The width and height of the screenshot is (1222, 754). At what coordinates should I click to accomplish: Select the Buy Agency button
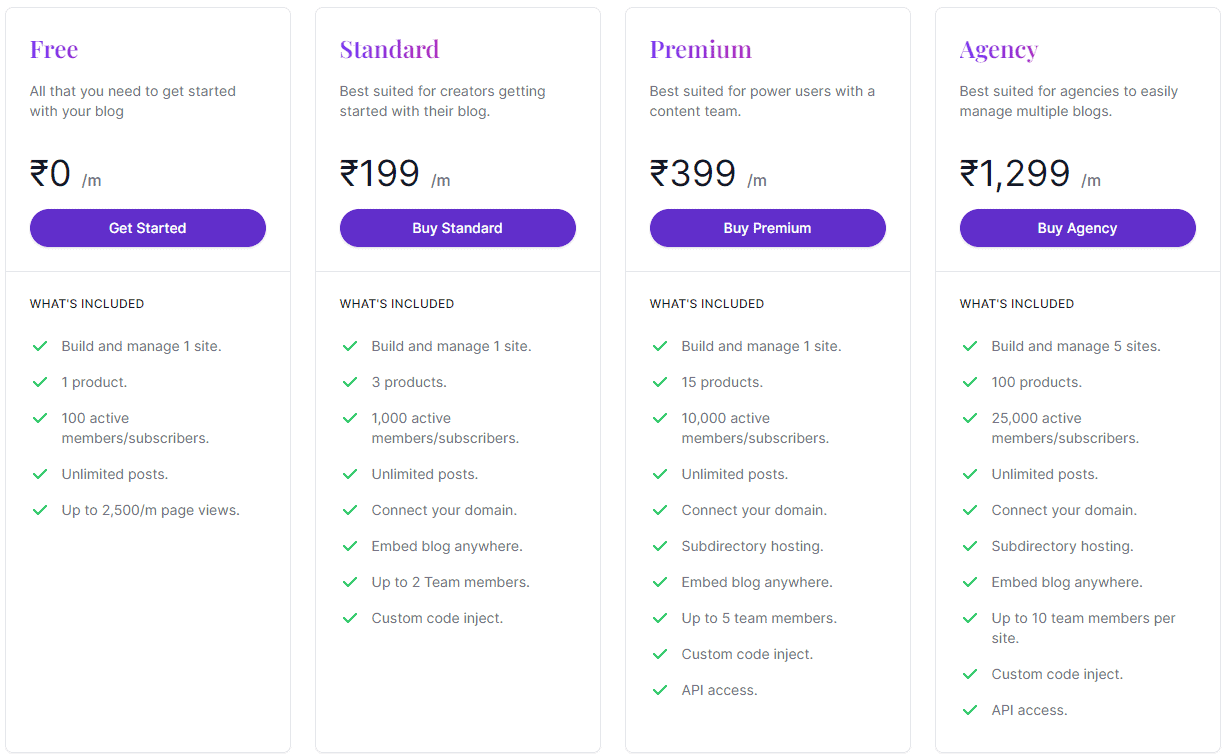[1077, 228]
